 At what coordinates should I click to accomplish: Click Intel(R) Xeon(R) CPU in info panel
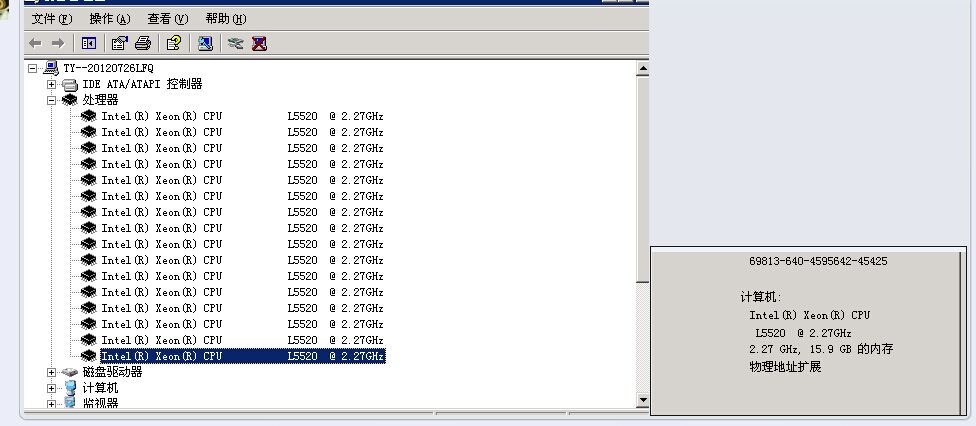809,315
